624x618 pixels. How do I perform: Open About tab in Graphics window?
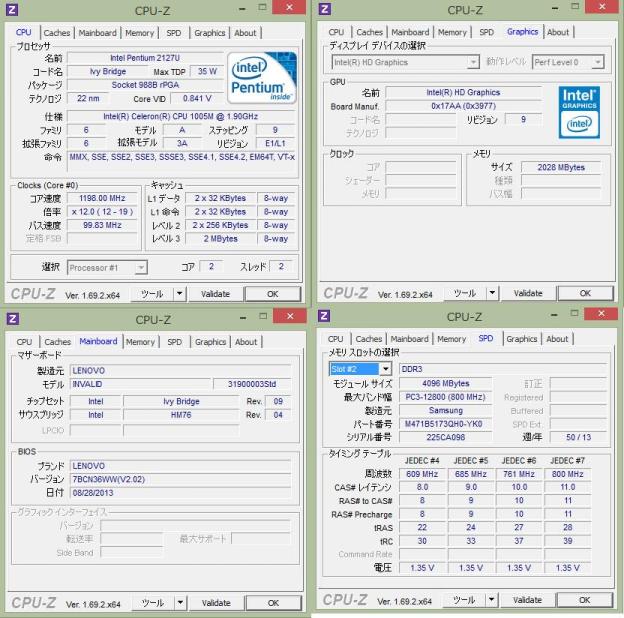(558, 32)
